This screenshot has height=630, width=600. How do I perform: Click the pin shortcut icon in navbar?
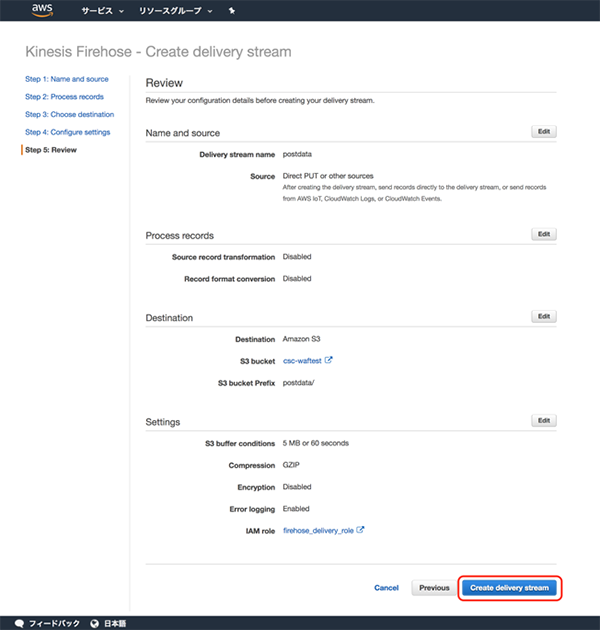pos(232,11)
